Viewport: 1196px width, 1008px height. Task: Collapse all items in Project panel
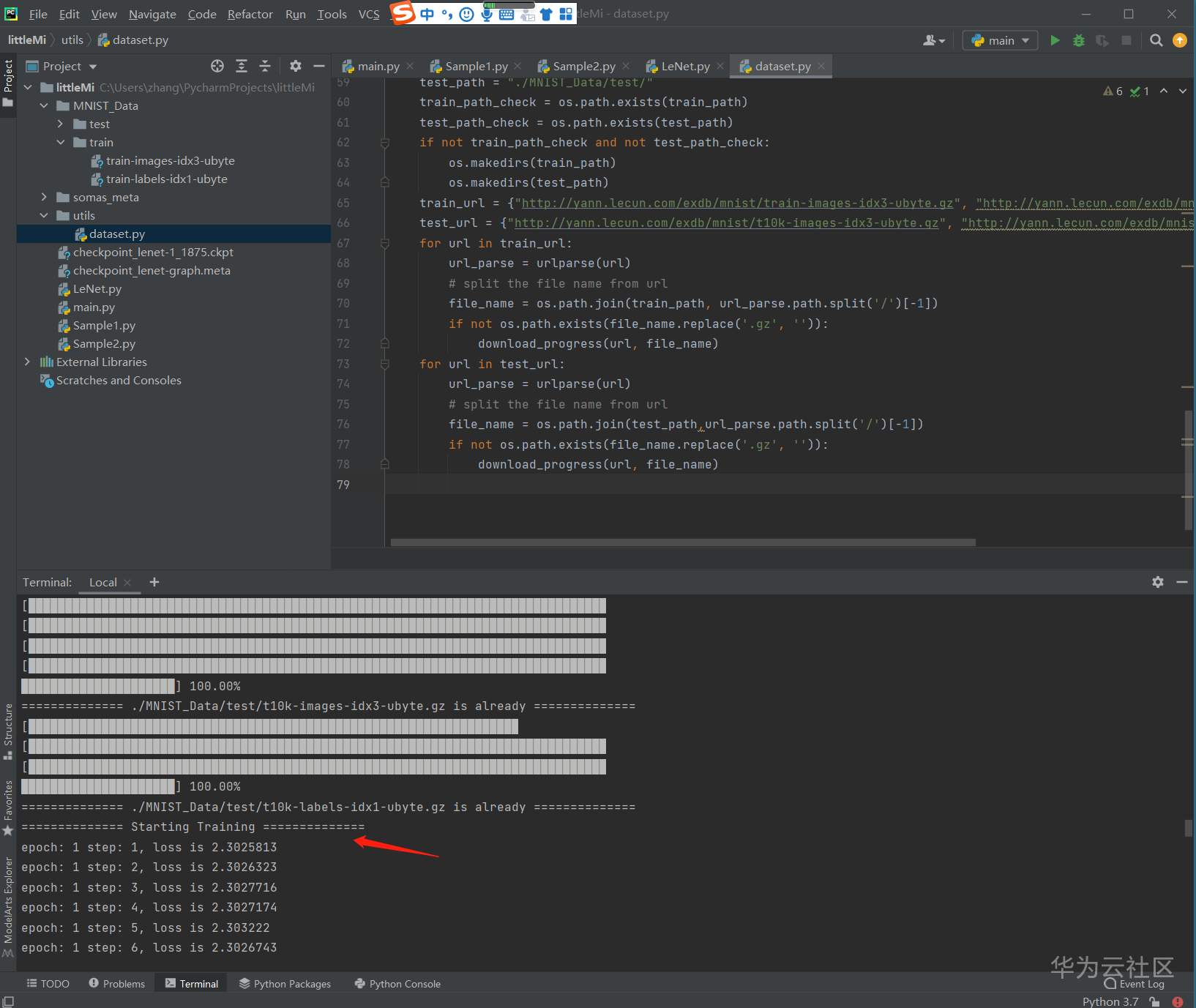coord(265,66)
